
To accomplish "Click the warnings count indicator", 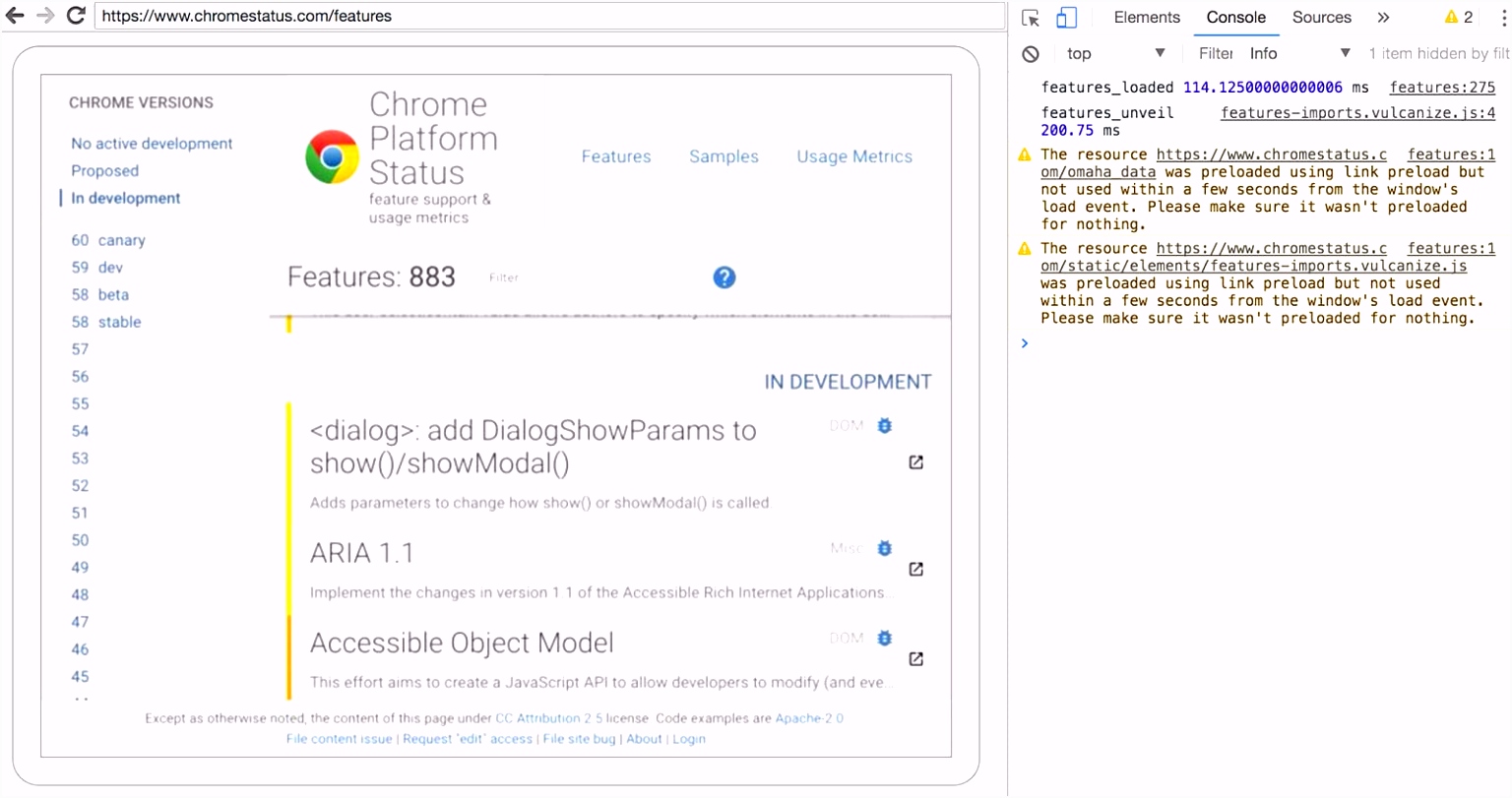I will (x=1459, y=17).
